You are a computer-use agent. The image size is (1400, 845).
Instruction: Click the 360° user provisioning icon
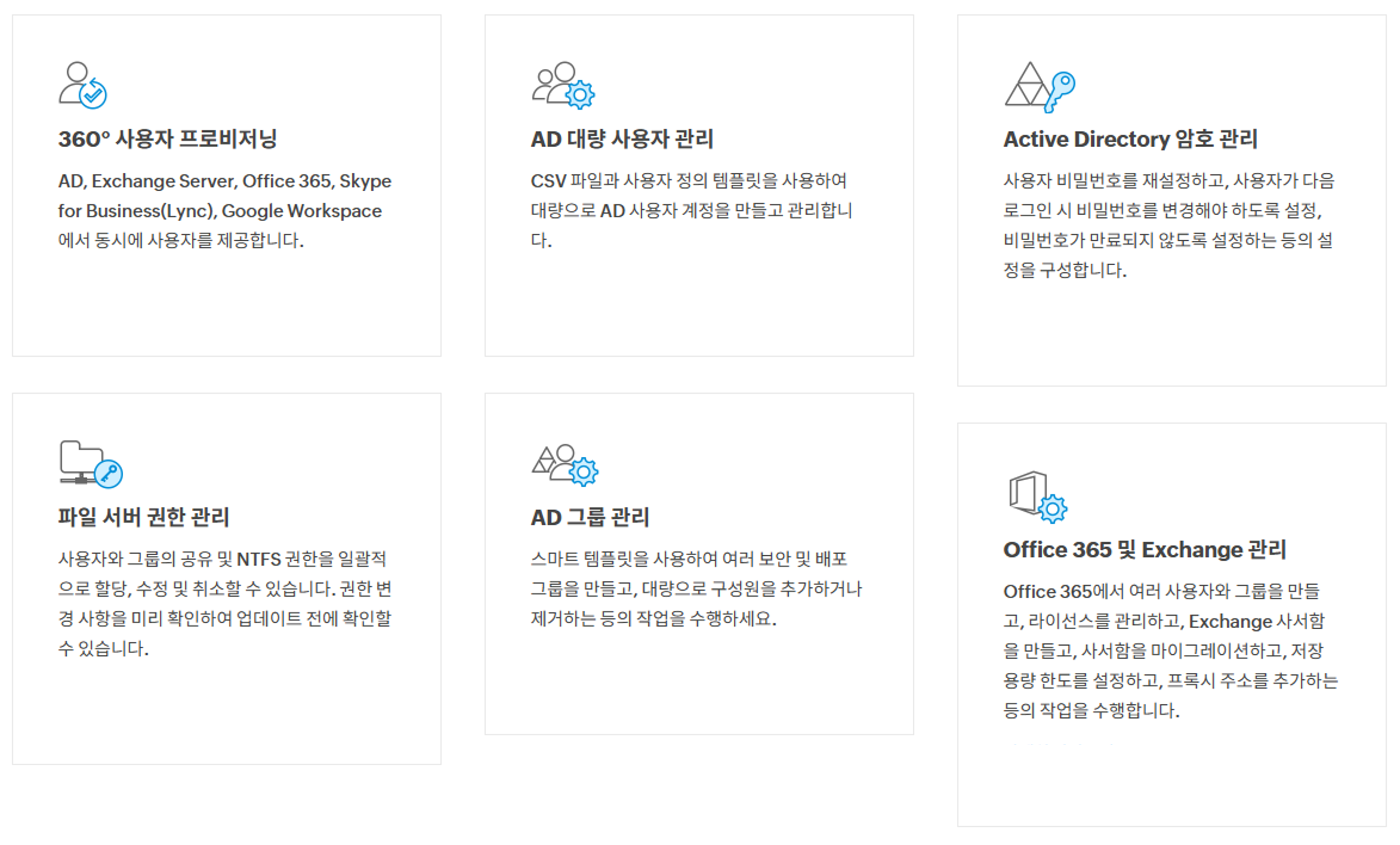[x=83, y=85]
